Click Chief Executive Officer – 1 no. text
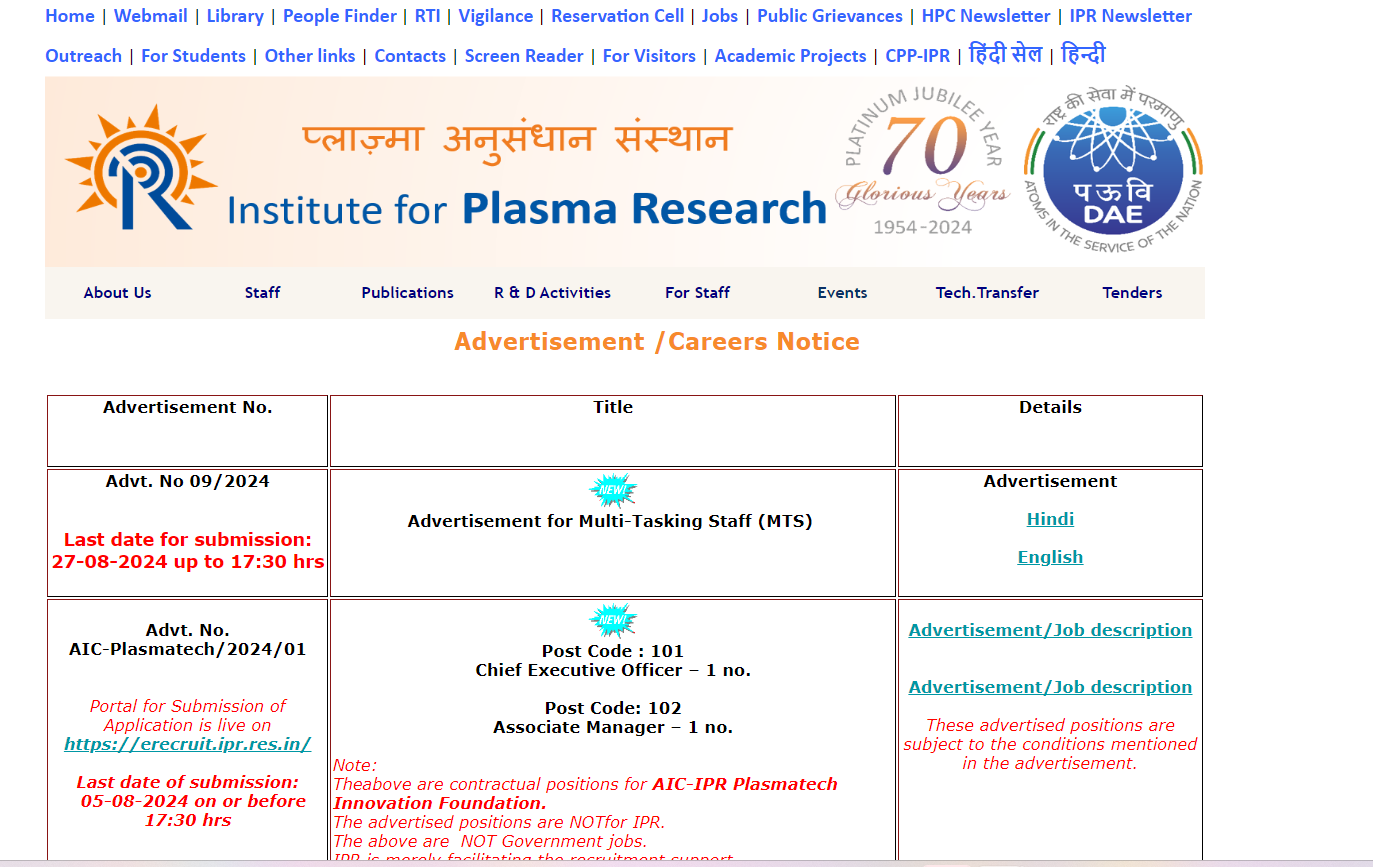1373x867 pixels. click(613, 670)
